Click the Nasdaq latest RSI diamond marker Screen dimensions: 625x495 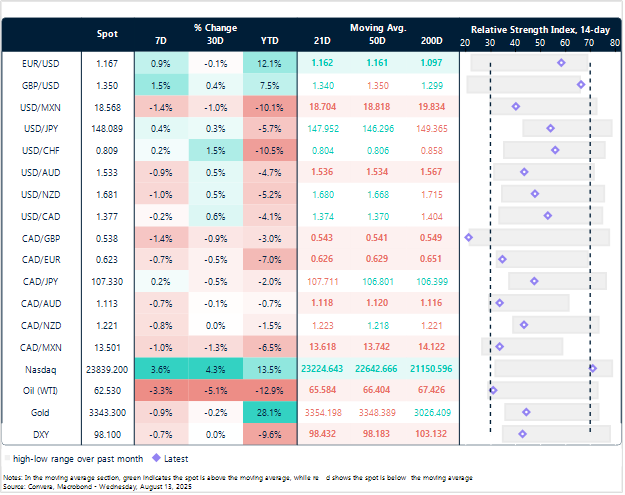click(x=593, y=368)
